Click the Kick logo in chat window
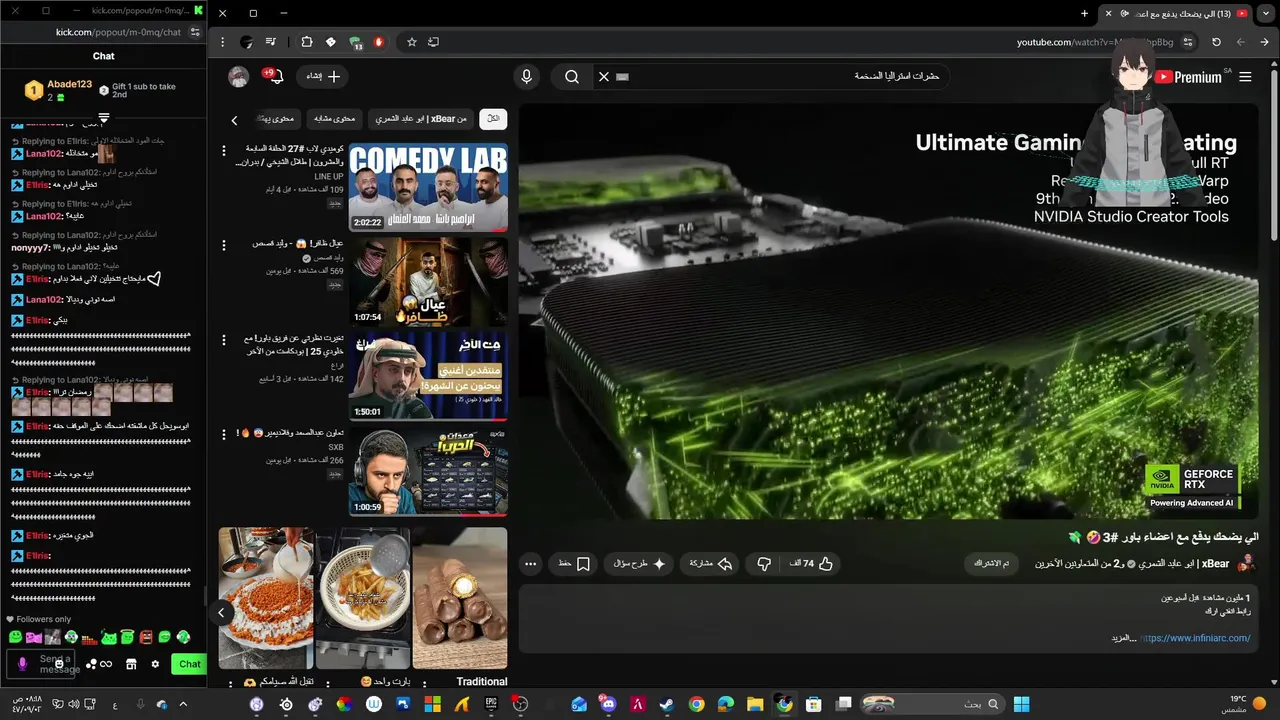 click(198, 11)
